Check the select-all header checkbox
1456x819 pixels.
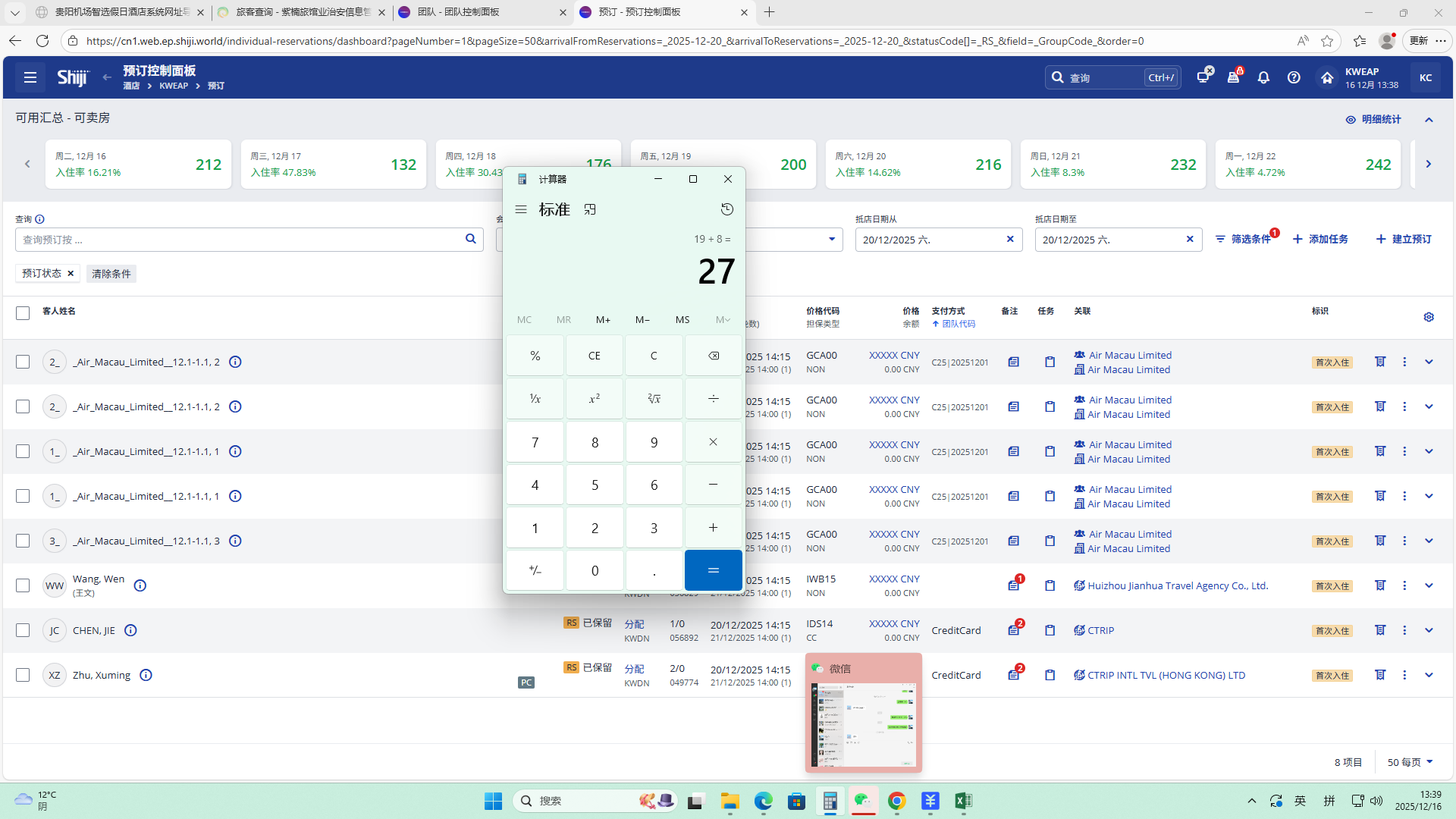[23, 313]
